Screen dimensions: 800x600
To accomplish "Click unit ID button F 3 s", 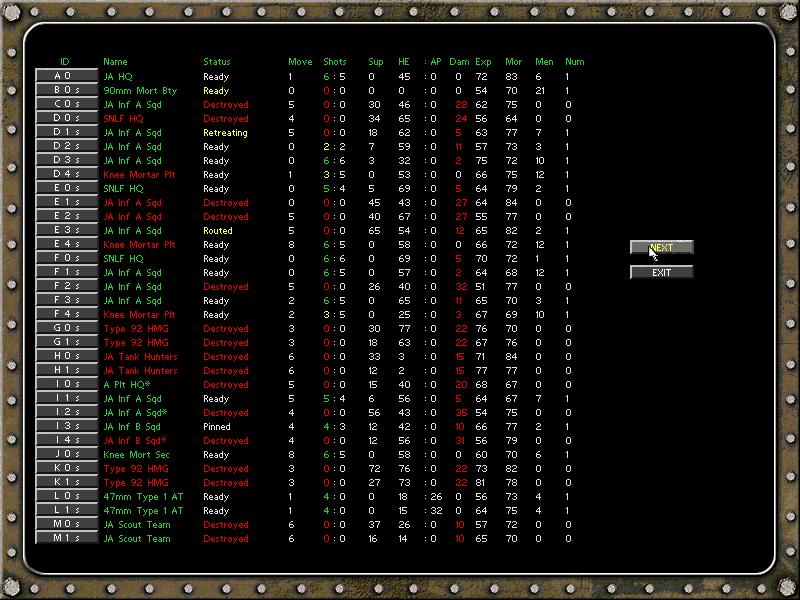I will click(x=67, y=301).
